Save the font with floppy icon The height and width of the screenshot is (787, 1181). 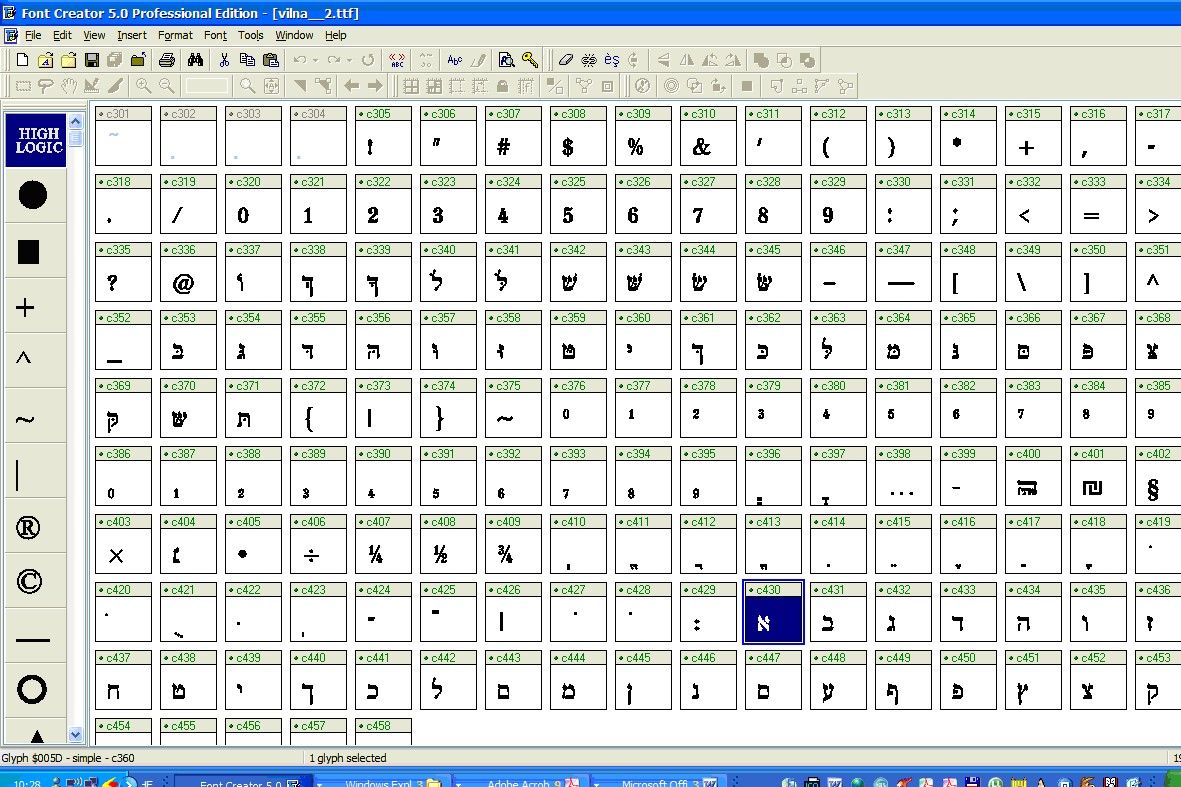click(x=92, y=60)
